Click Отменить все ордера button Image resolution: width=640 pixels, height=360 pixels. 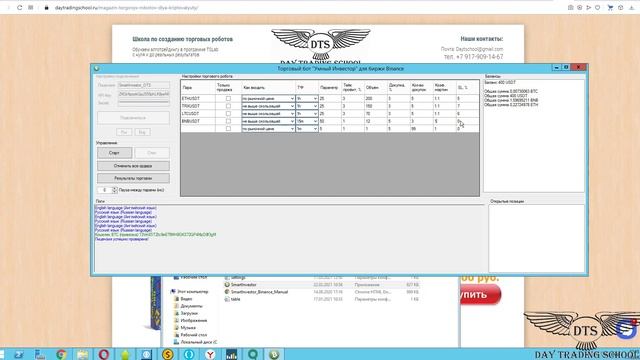coord(133,166)
